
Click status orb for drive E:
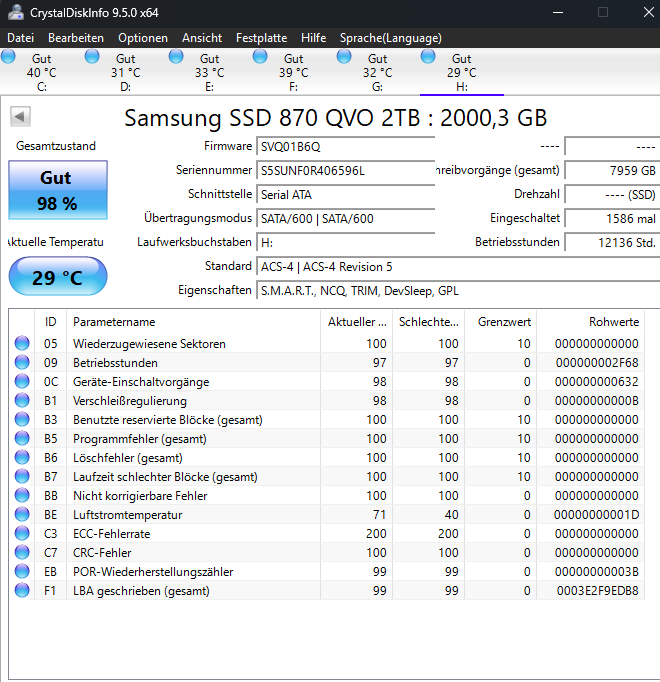pyautogui.click(x=176, y=57)
